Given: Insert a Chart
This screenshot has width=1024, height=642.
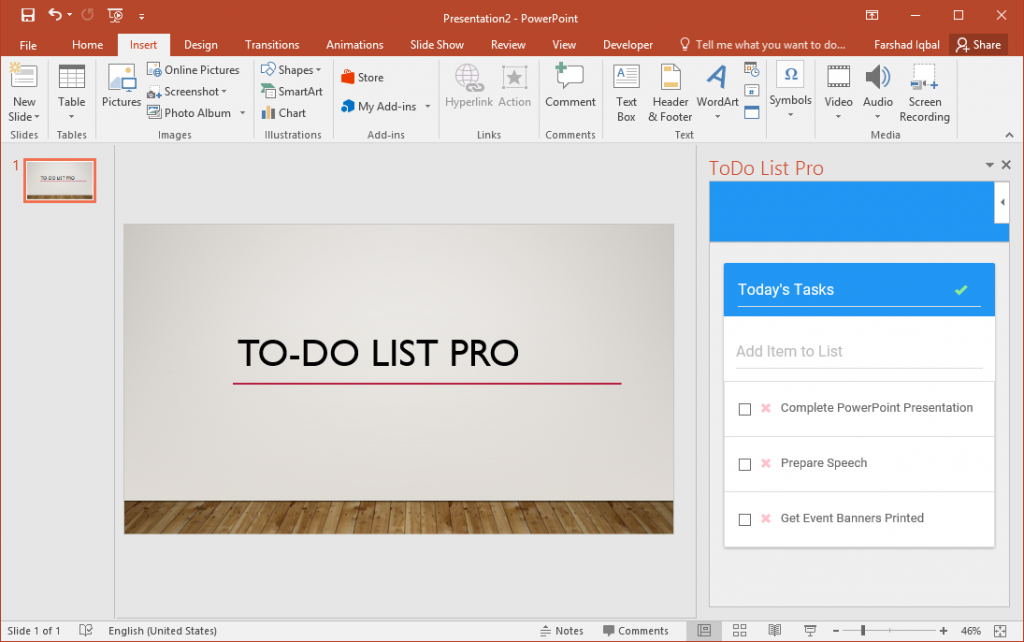Looking at the screenshot, I should [289, 113].
